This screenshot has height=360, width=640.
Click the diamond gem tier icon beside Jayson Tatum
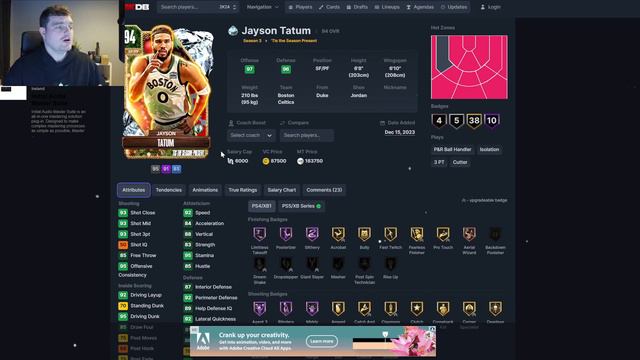(233, 31)
